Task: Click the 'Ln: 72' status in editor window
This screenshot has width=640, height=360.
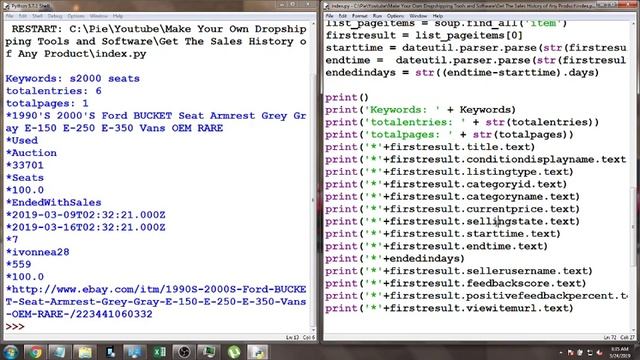Action: click(x=609, y=338)
